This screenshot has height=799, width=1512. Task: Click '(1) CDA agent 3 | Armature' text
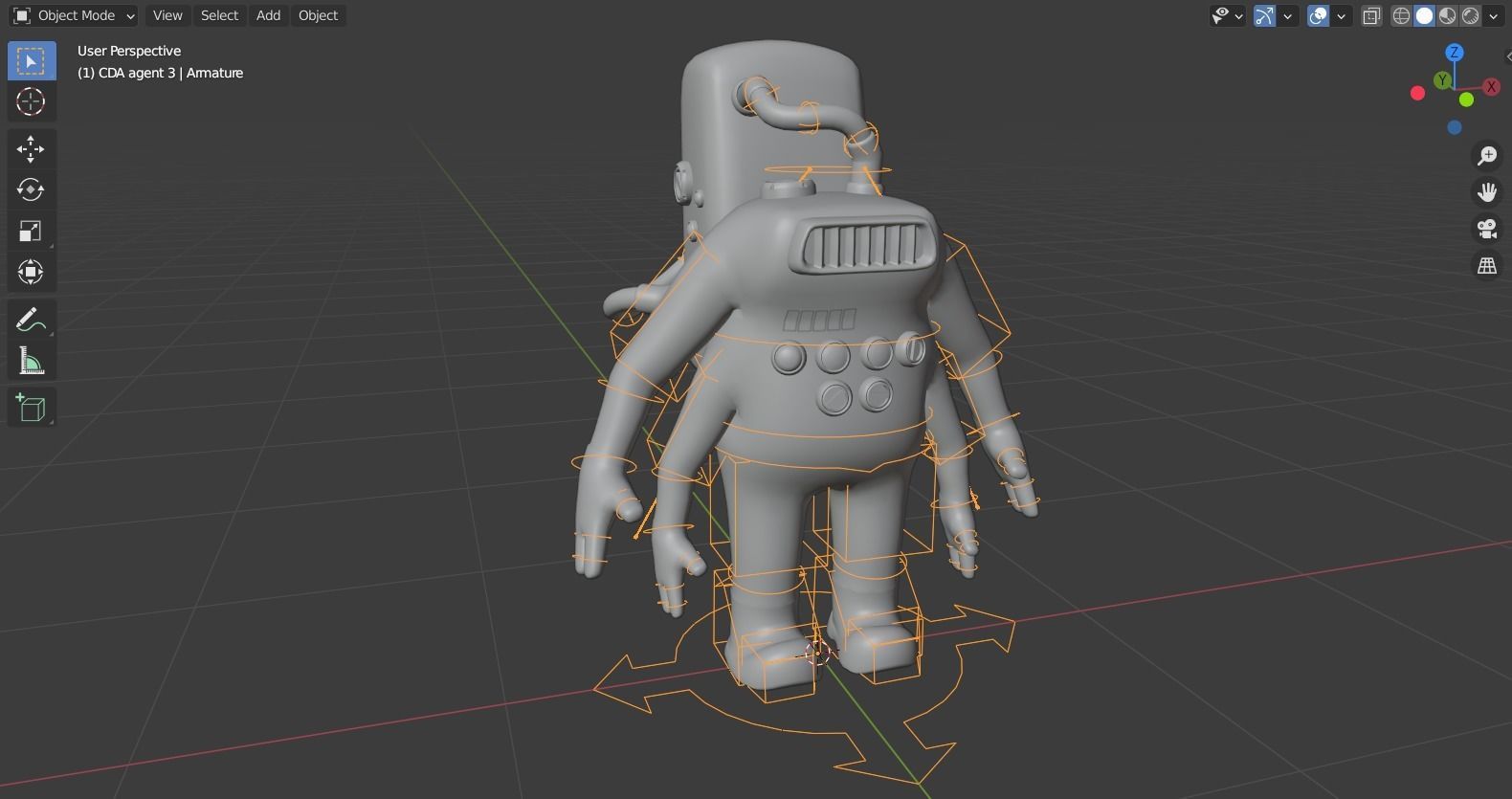[160, 73]
